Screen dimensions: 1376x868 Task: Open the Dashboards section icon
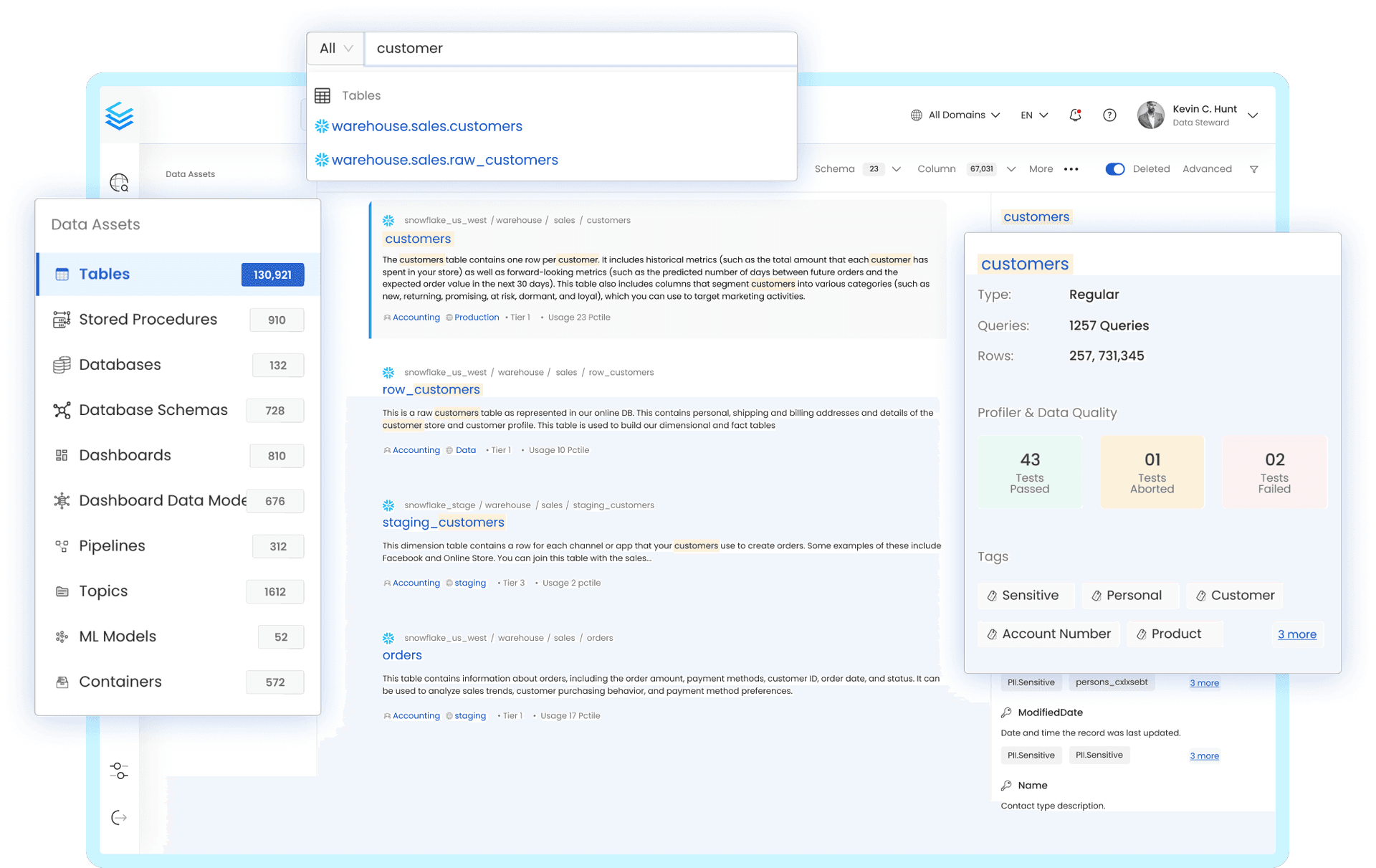(x=62, y=455)
